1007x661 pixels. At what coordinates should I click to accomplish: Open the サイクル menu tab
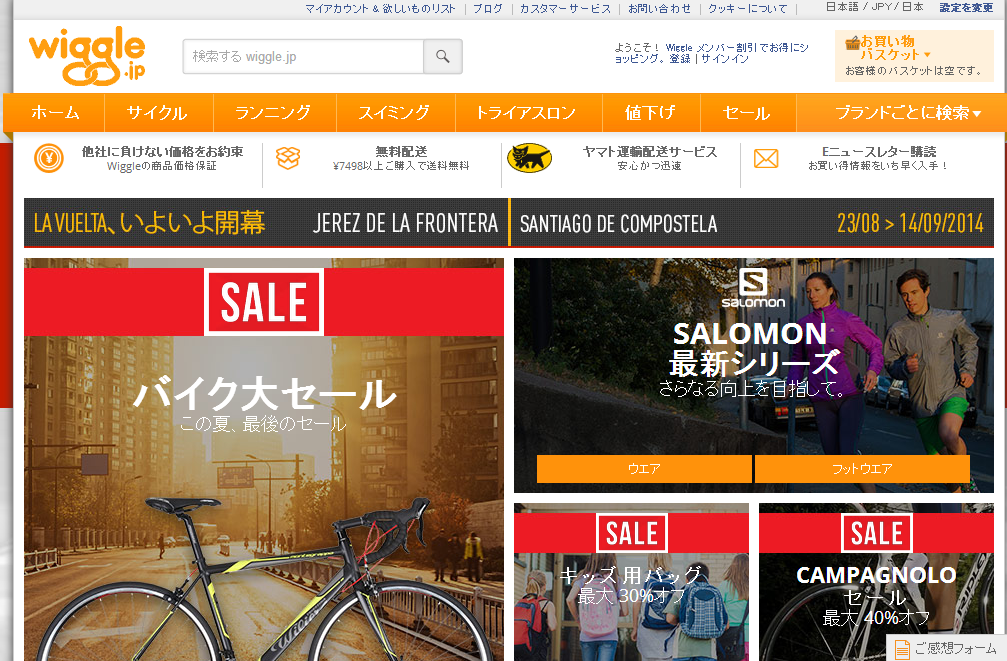coord(157,113)
